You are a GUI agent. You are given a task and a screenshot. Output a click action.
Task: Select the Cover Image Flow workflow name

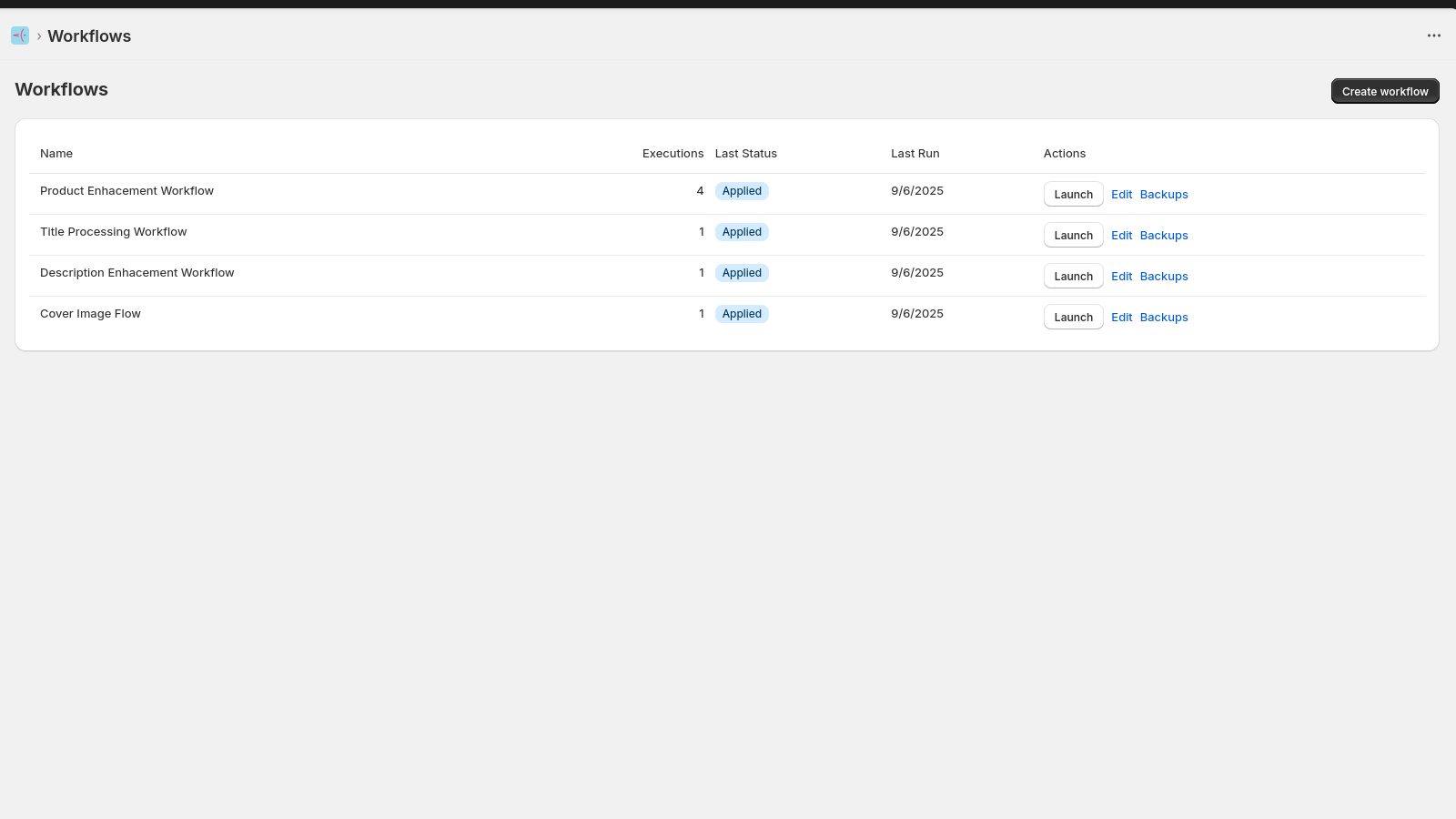[x=90, y=313]
